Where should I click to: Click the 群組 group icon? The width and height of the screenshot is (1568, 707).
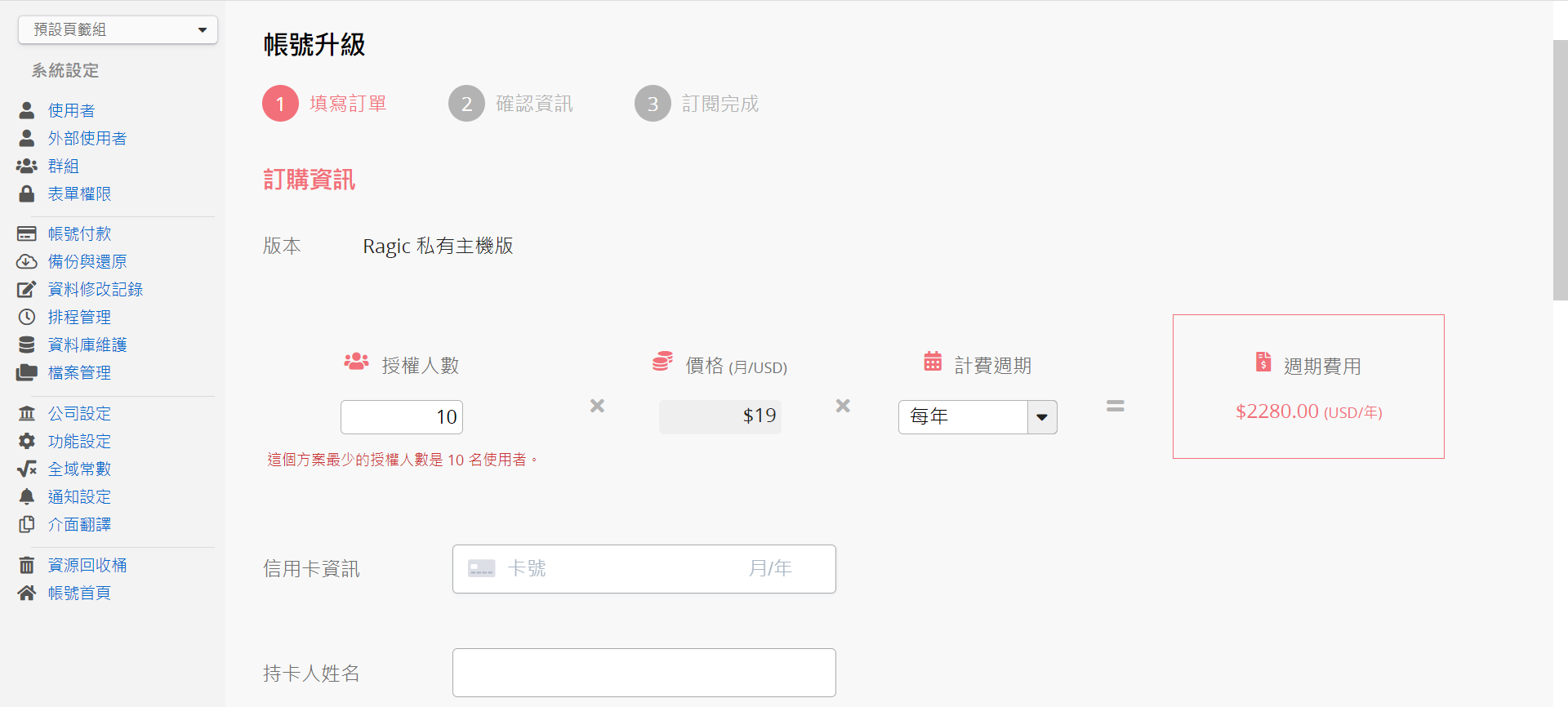[x=27, y=166]
